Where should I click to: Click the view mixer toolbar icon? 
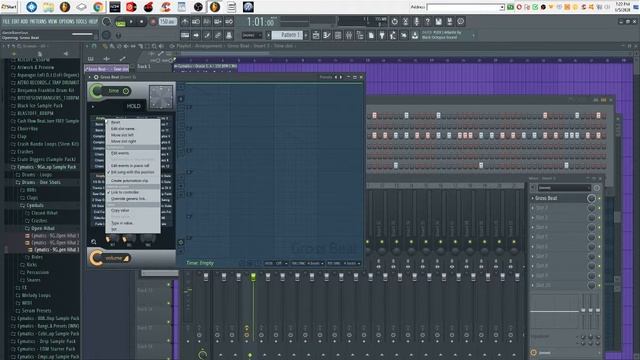click(349, 36)
